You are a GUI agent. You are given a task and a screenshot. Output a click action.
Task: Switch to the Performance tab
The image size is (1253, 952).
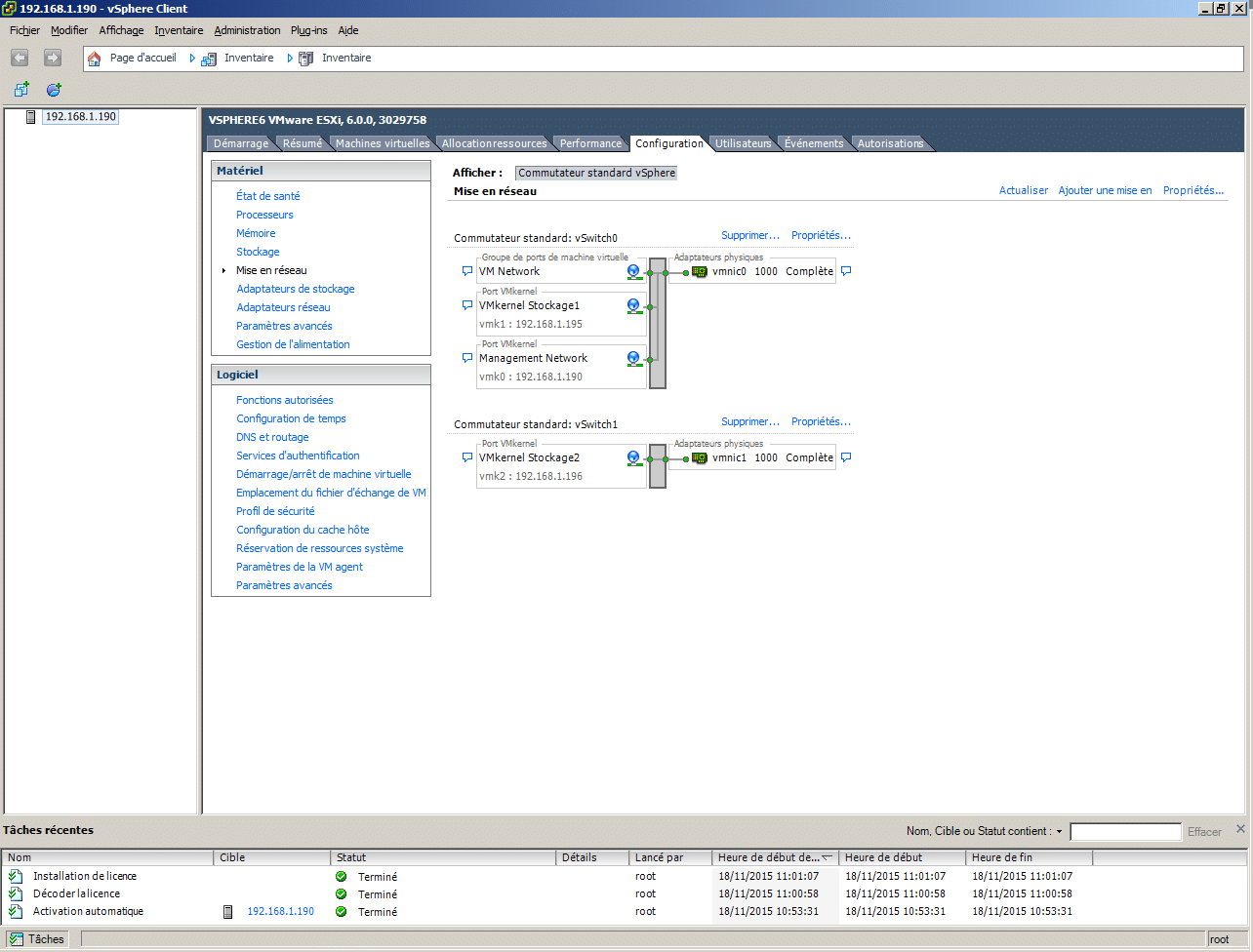click(590, 143)
